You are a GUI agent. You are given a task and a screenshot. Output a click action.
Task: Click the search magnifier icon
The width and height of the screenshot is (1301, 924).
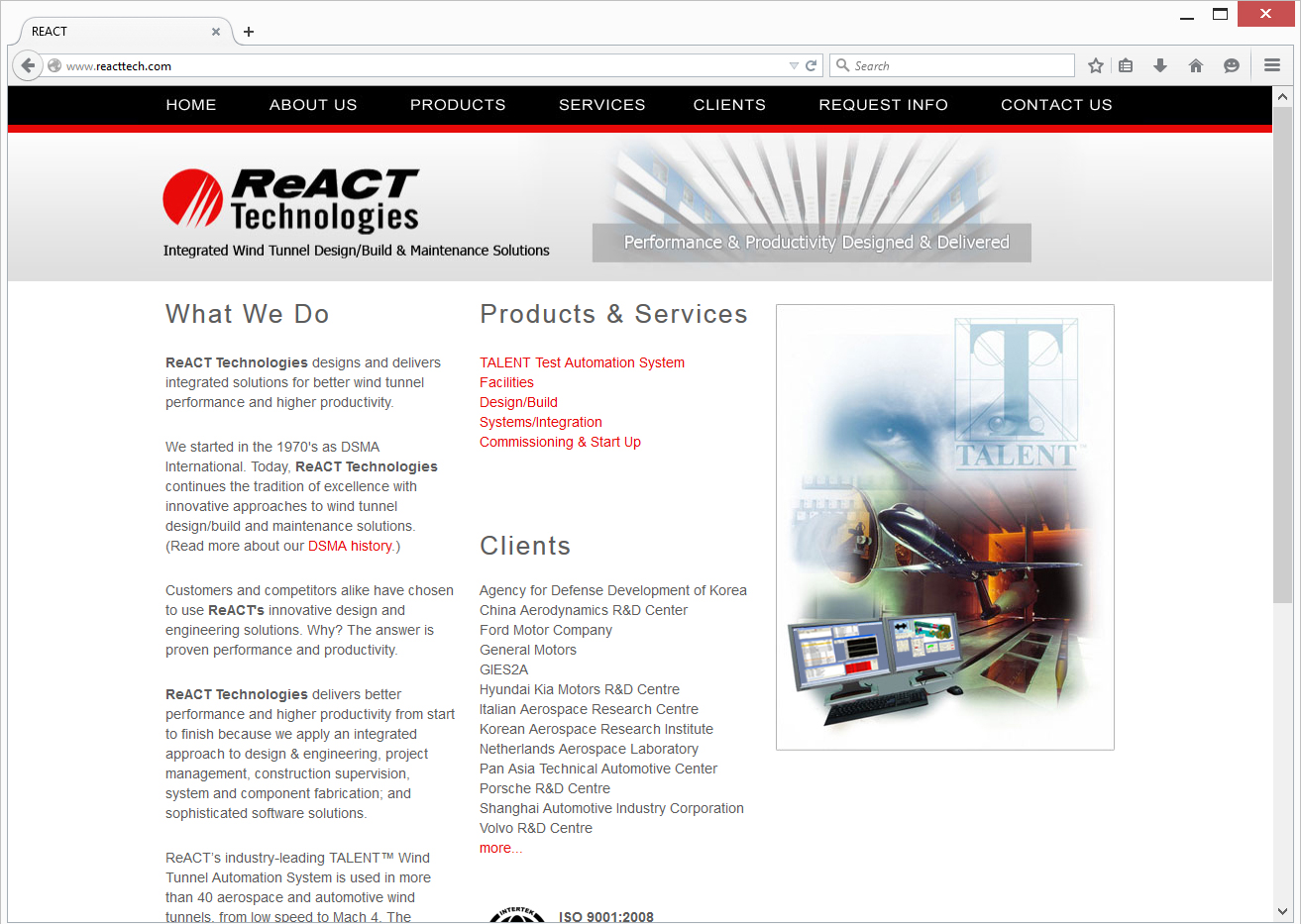tap(843, 65)
